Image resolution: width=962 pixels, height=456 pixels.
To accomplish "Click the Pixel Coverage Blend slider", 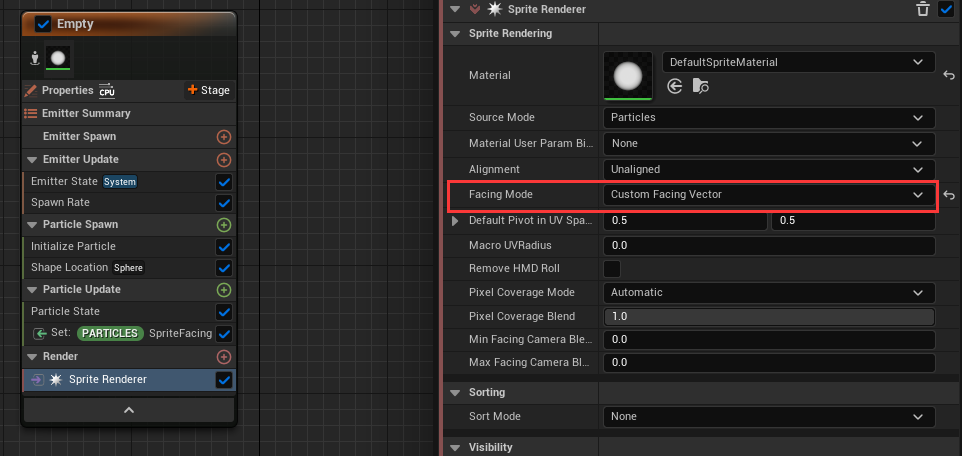I will tap(768, 316).
